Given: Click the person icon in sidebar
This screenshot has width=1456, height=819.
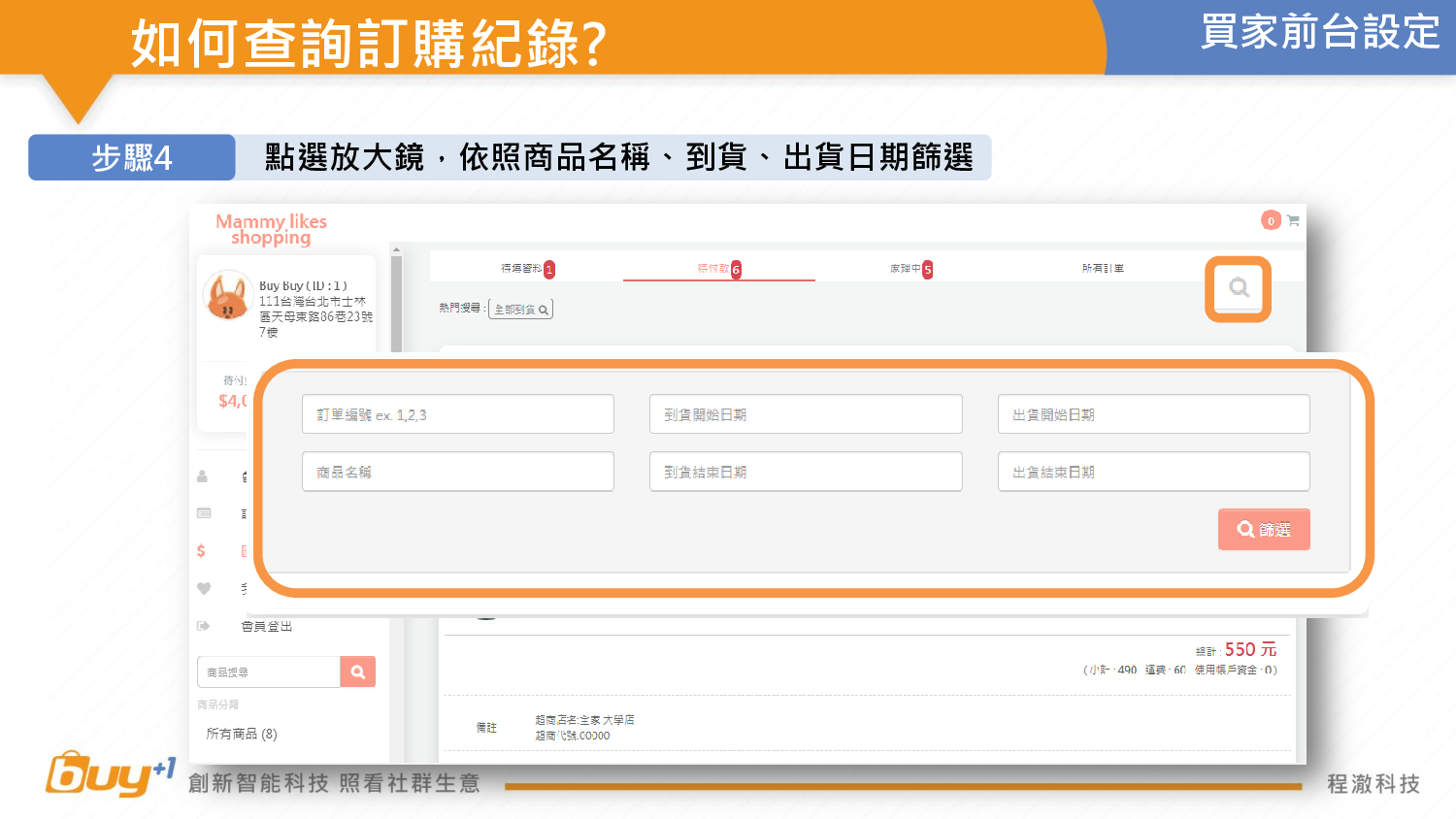Looking at the screenshot, I should pos(203,476).
